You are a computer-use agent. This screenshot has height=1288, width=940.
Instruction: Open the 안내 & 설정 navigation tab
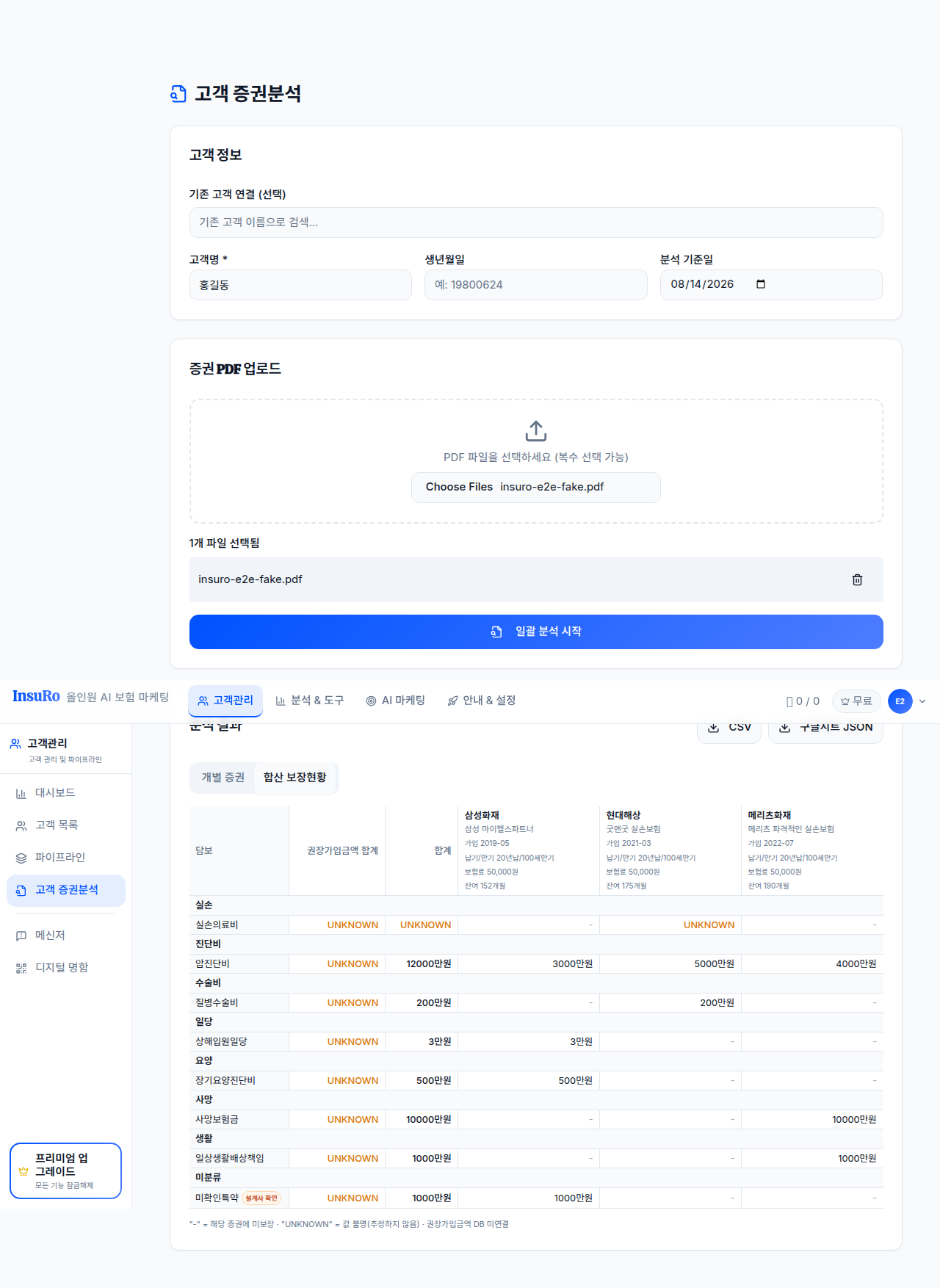(x=482, y=701)
